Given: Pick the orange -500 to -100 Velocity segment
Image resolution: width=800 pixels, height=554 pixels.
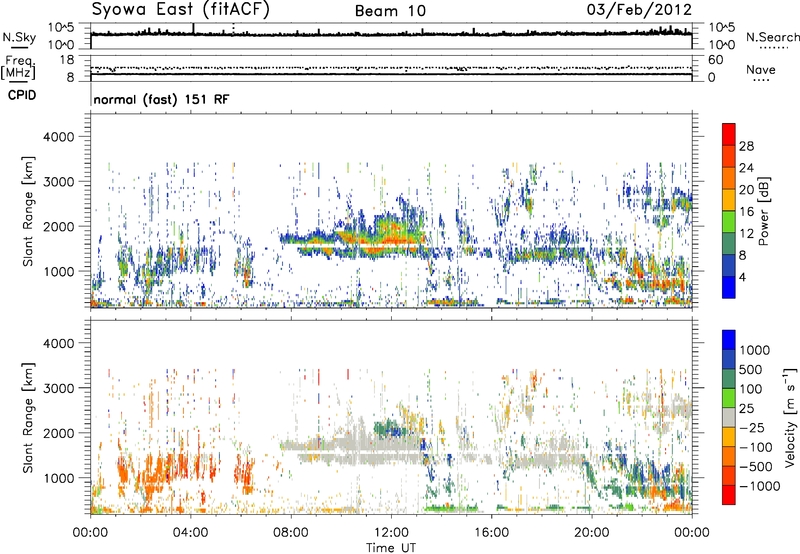Looking at the screenshot, I should 729,457.
